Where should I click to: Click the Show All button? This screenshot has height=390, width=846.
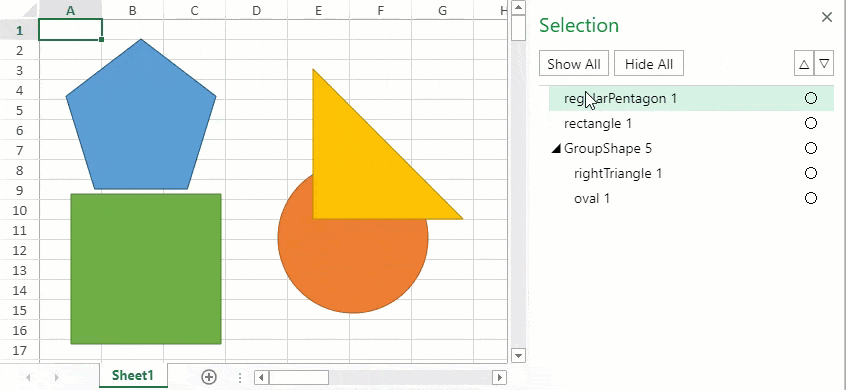(x=574, y=64)
